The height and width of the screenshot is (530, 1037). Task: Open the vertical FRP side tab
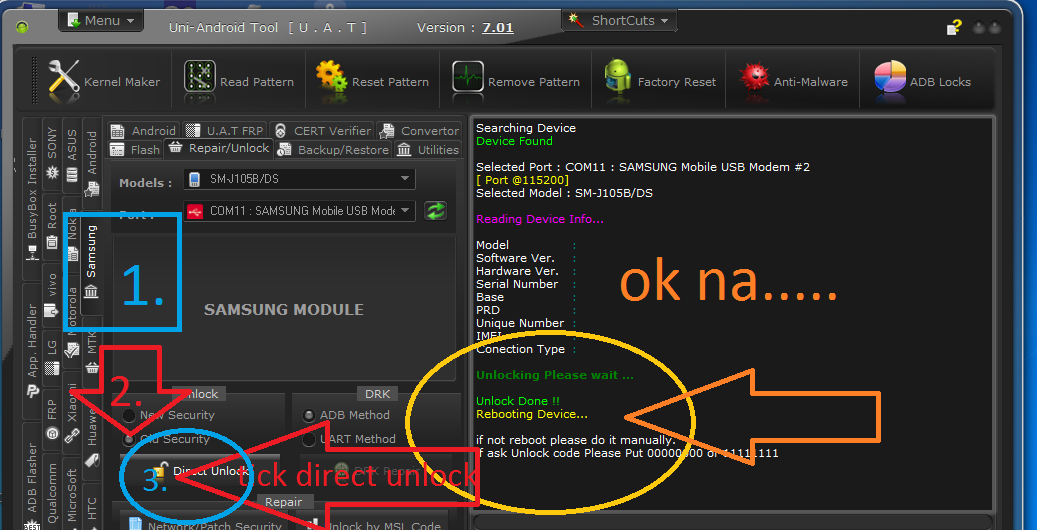pyautogui.click(x=52, y=418)
